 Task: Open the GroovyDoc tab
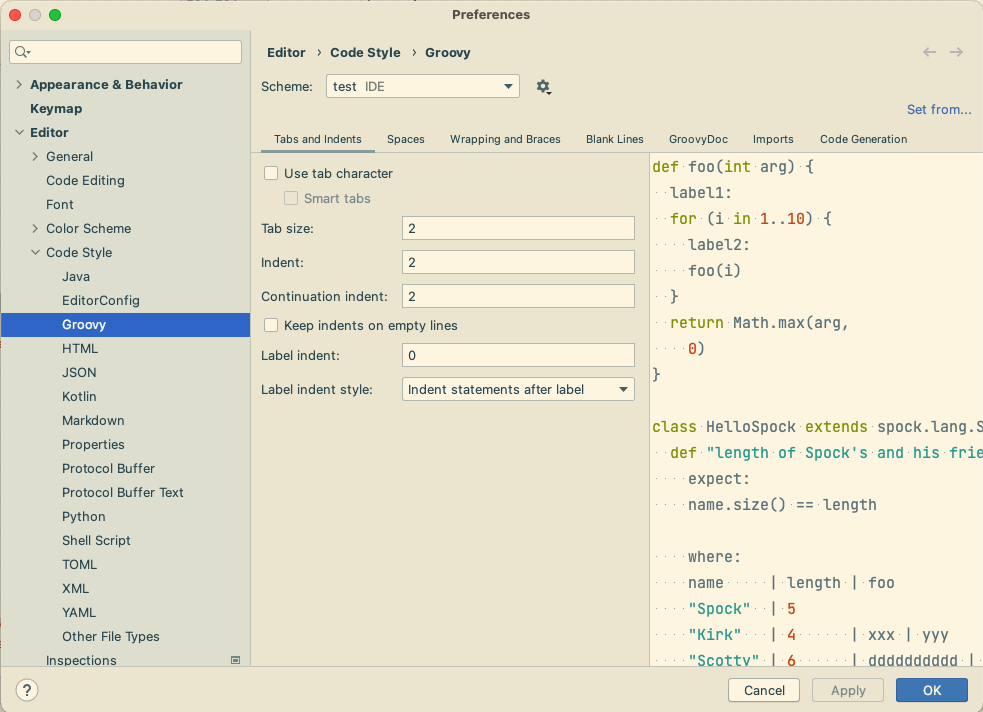698,139
